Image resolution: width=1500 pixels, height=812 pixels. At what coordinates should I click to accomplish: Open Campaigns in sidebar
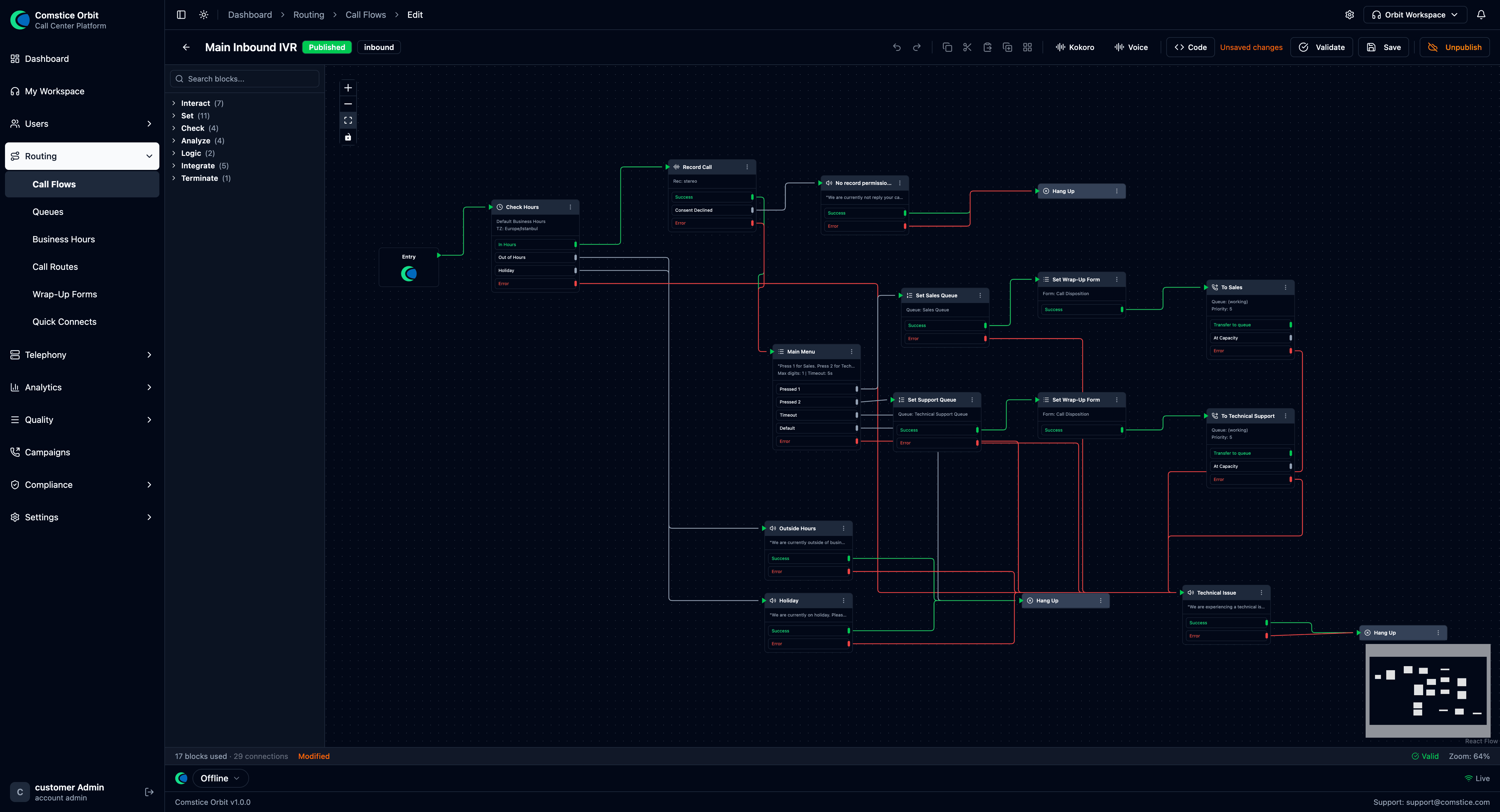tap(82, 452)
